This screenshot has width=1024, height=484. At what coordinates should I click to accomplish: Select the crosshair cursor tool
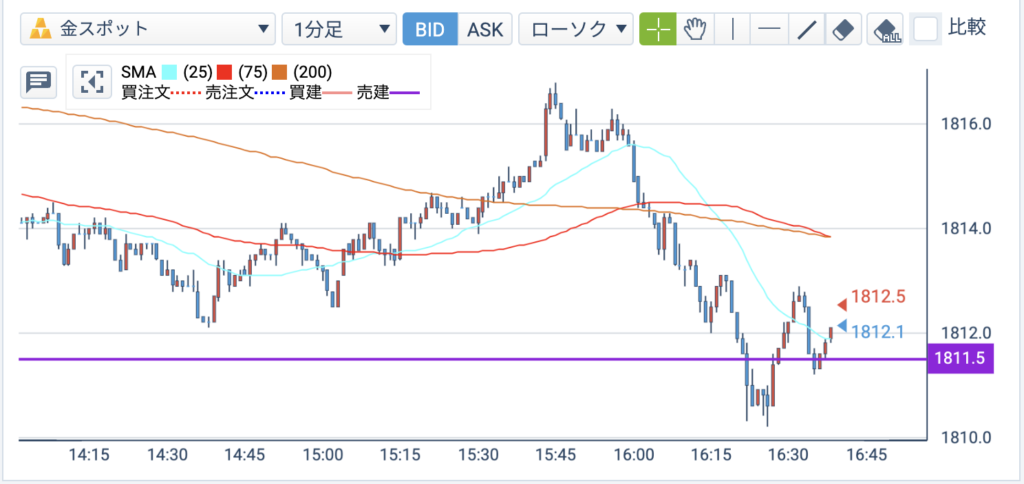click(x=658, y=29)
